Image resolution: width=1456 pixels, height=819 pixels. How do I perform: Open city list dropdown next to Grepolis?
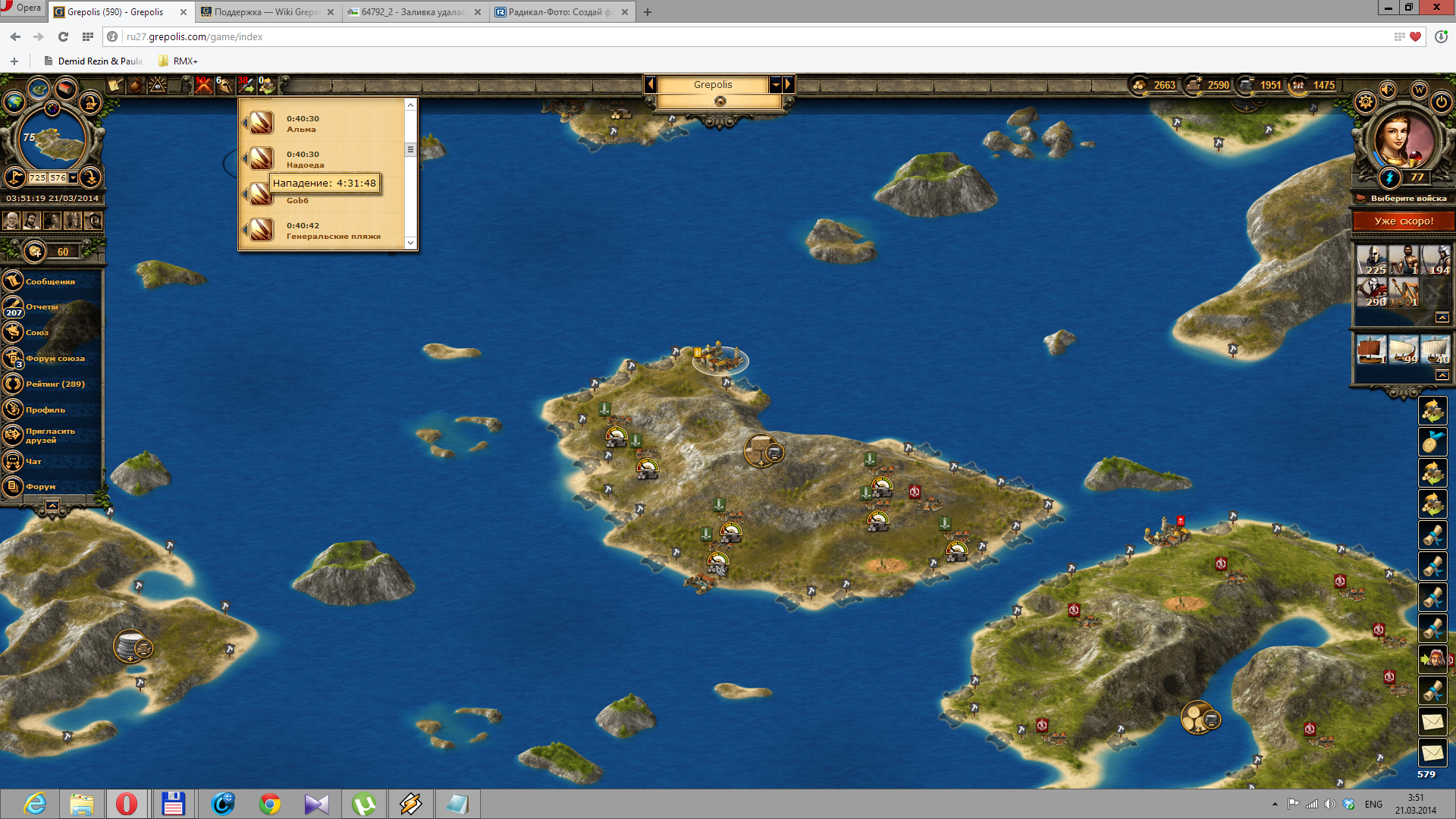click(x=776, y=85)
